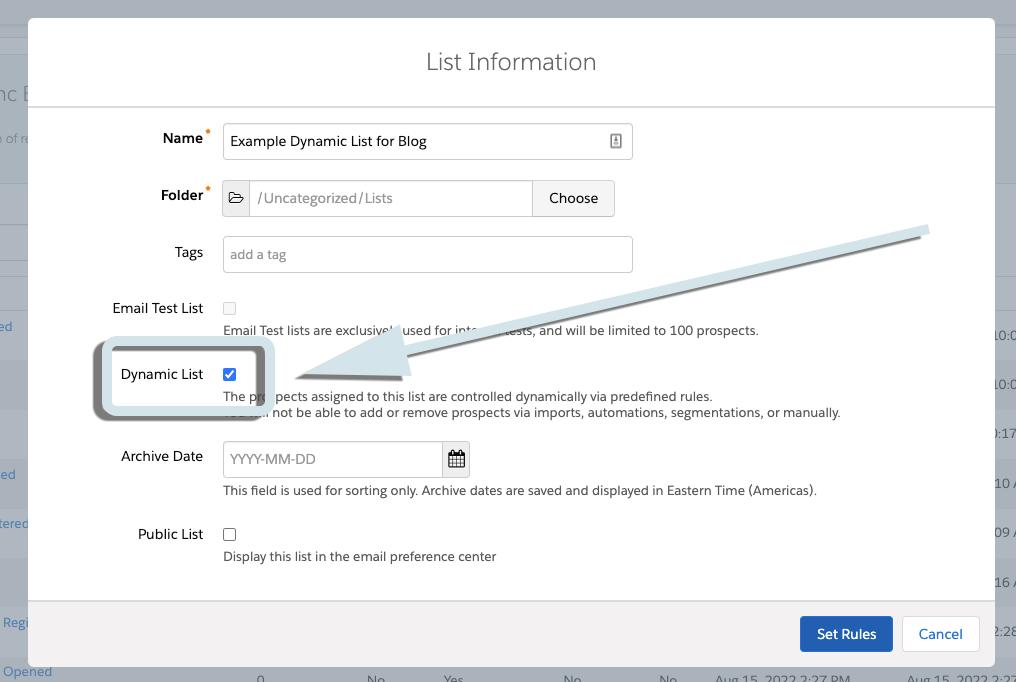This screenshot has height=682, width=1016.
Task: Click the /Uncategorized/Lists folder path field
Action: [390, 198]
